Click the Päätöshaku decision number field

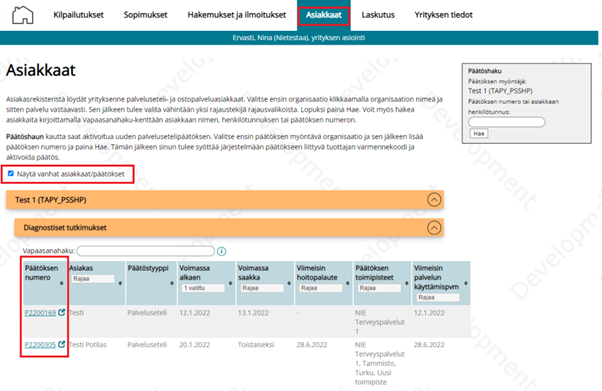[506, 122]
